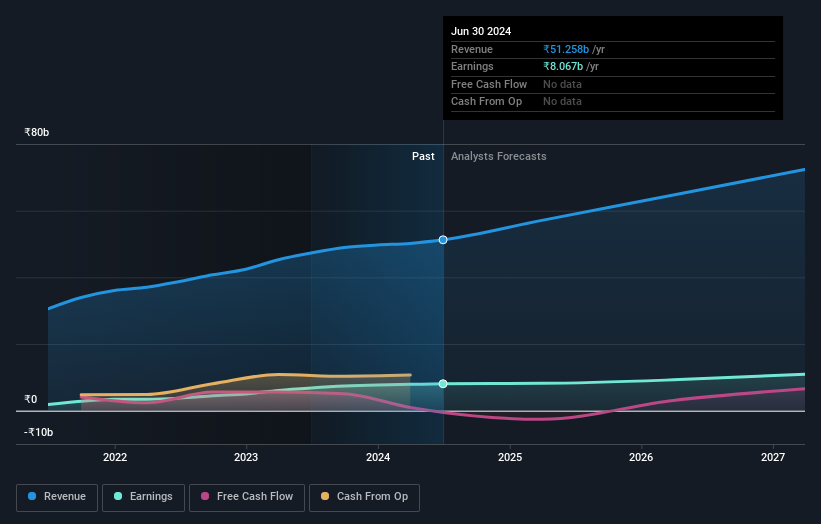Viewport: 821px width, 524px height.
Task: Click the 2025 x-axis label
Action: (509, 457)
